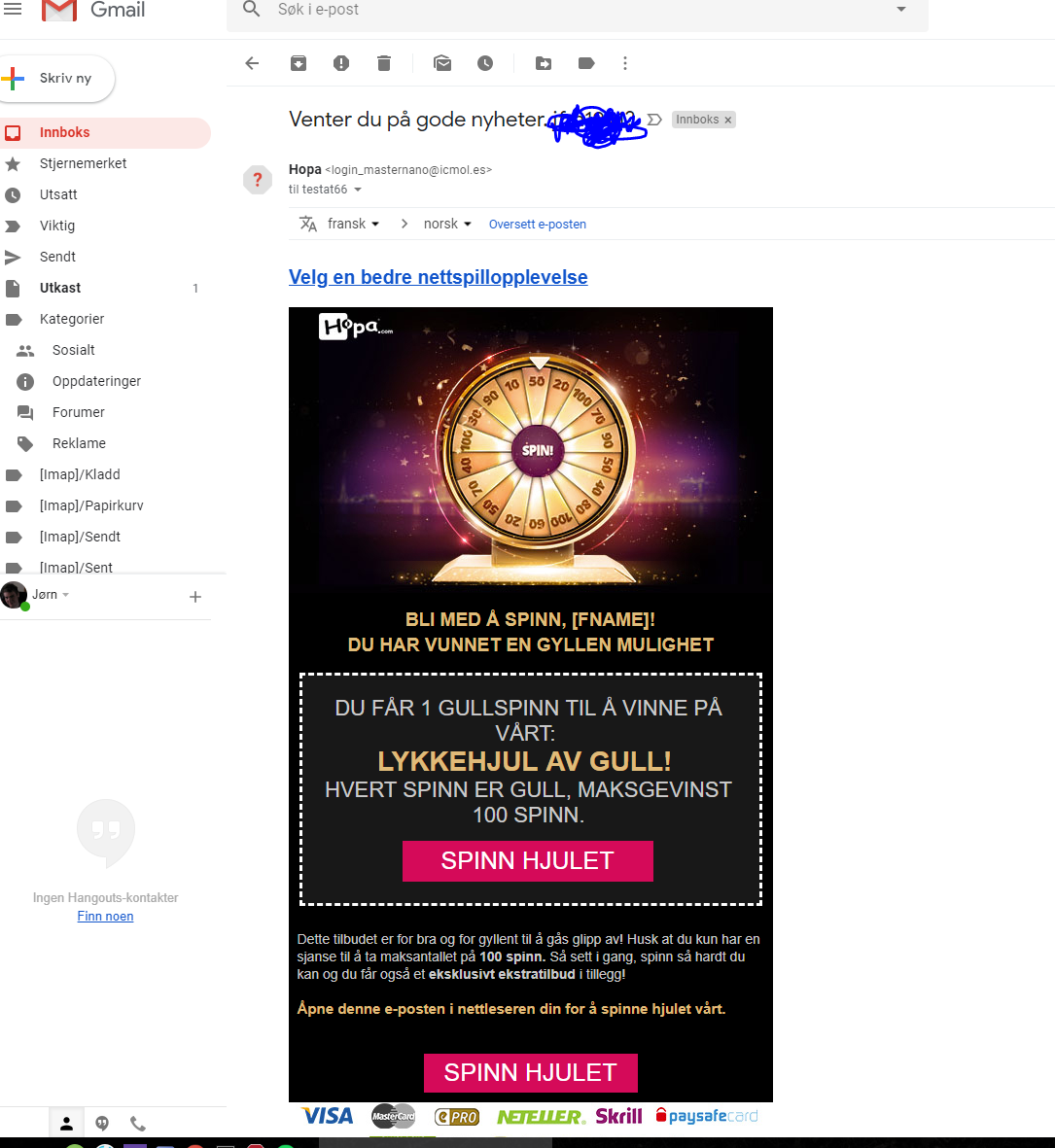The image size is (1055, 1148).
Task: Open the Labels tag icon
Action: (x=586, y=64)
